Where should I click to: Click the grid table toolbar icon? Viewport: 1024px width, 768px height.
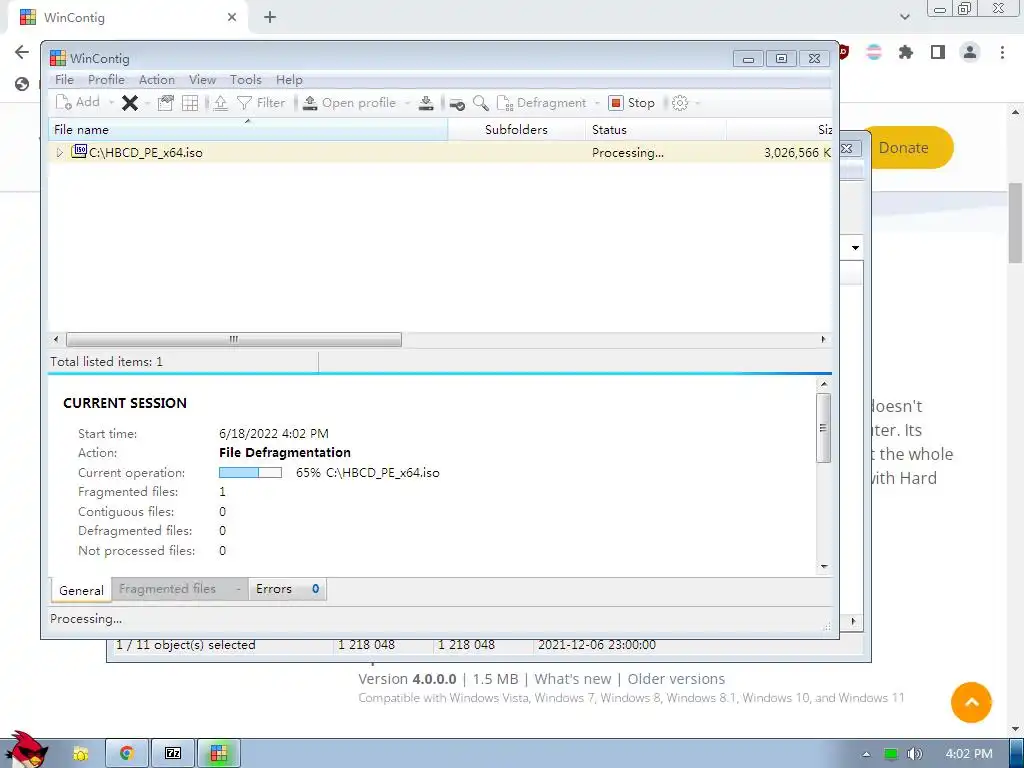(190, 103)
